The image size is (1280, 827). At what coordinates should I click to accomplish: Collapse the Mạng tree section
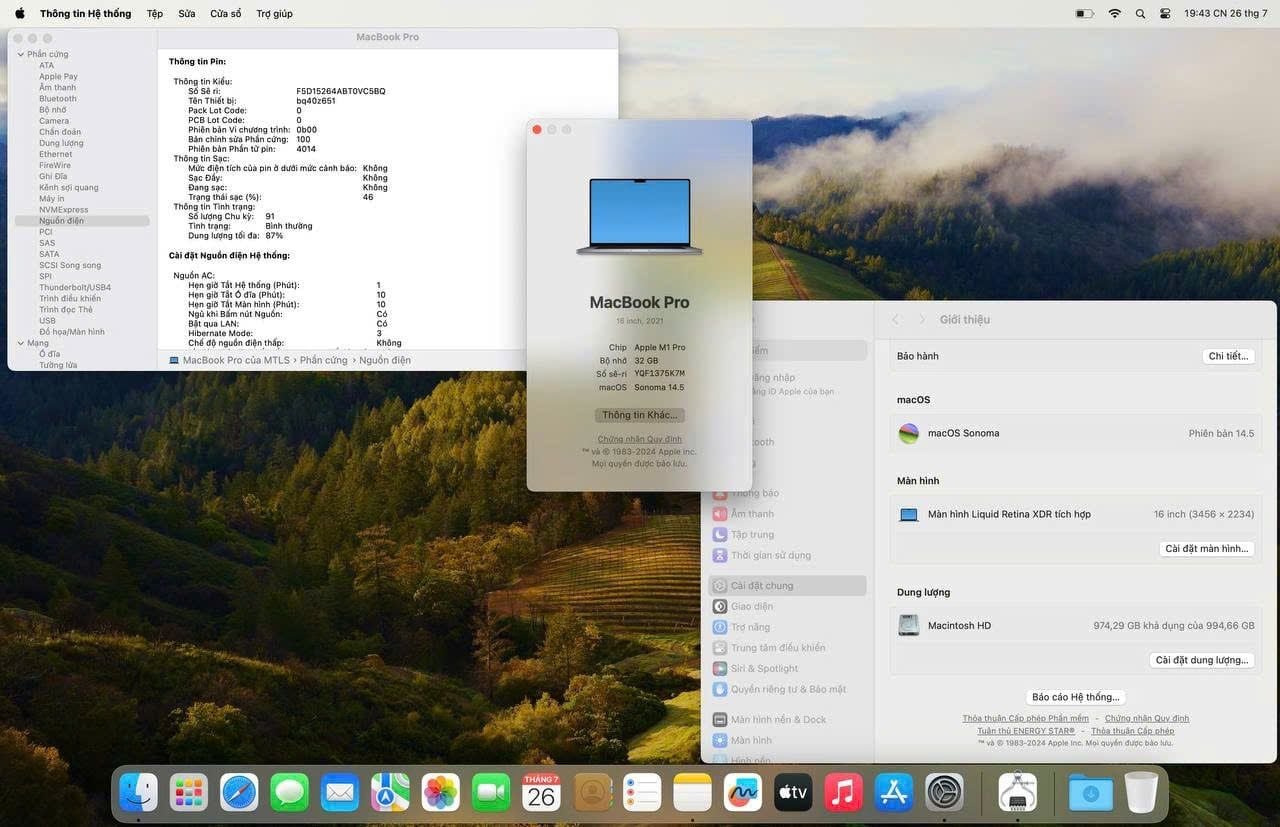[20, 343]
